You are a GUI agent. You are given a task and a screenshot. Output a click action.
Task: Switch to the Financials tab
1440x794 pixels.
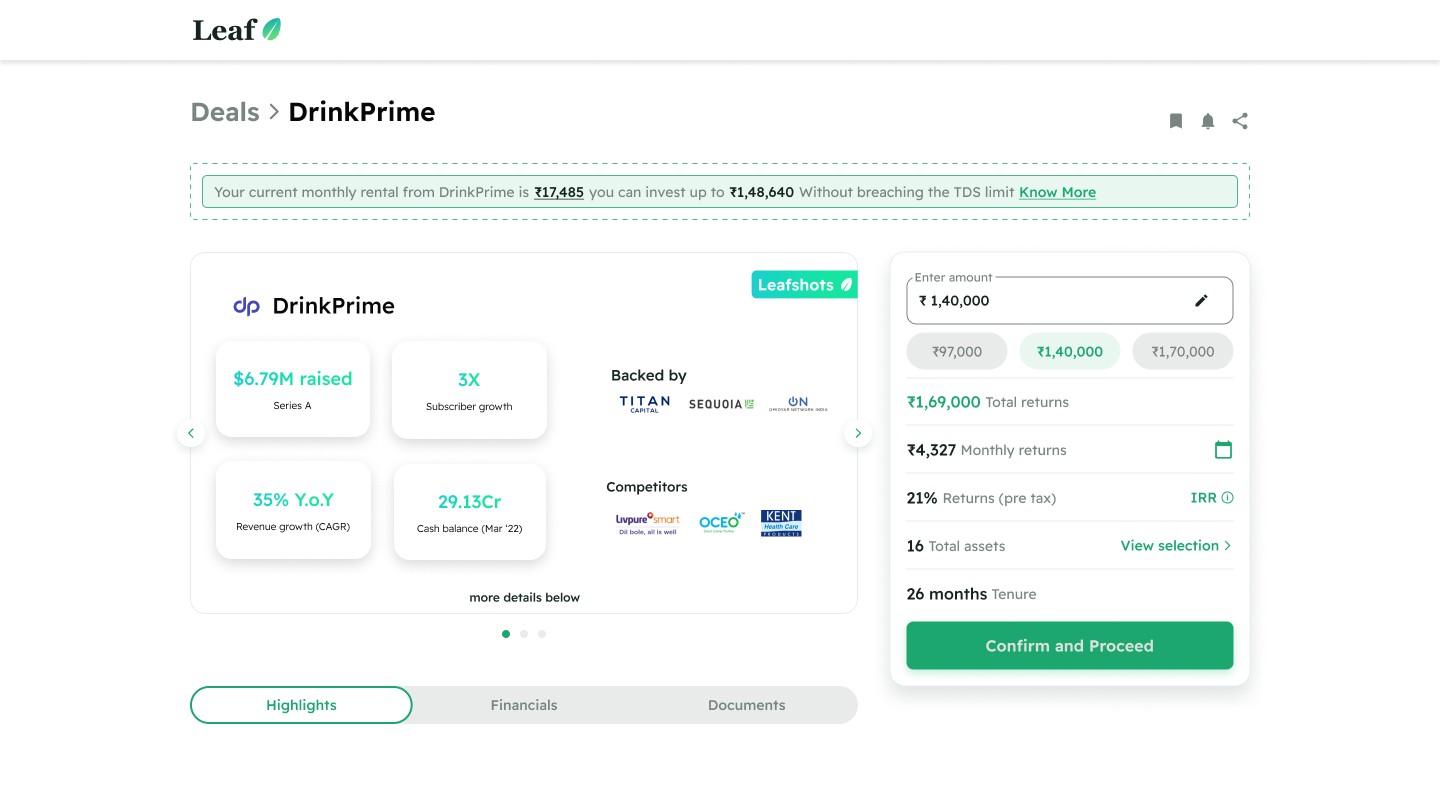click(524, 705)
